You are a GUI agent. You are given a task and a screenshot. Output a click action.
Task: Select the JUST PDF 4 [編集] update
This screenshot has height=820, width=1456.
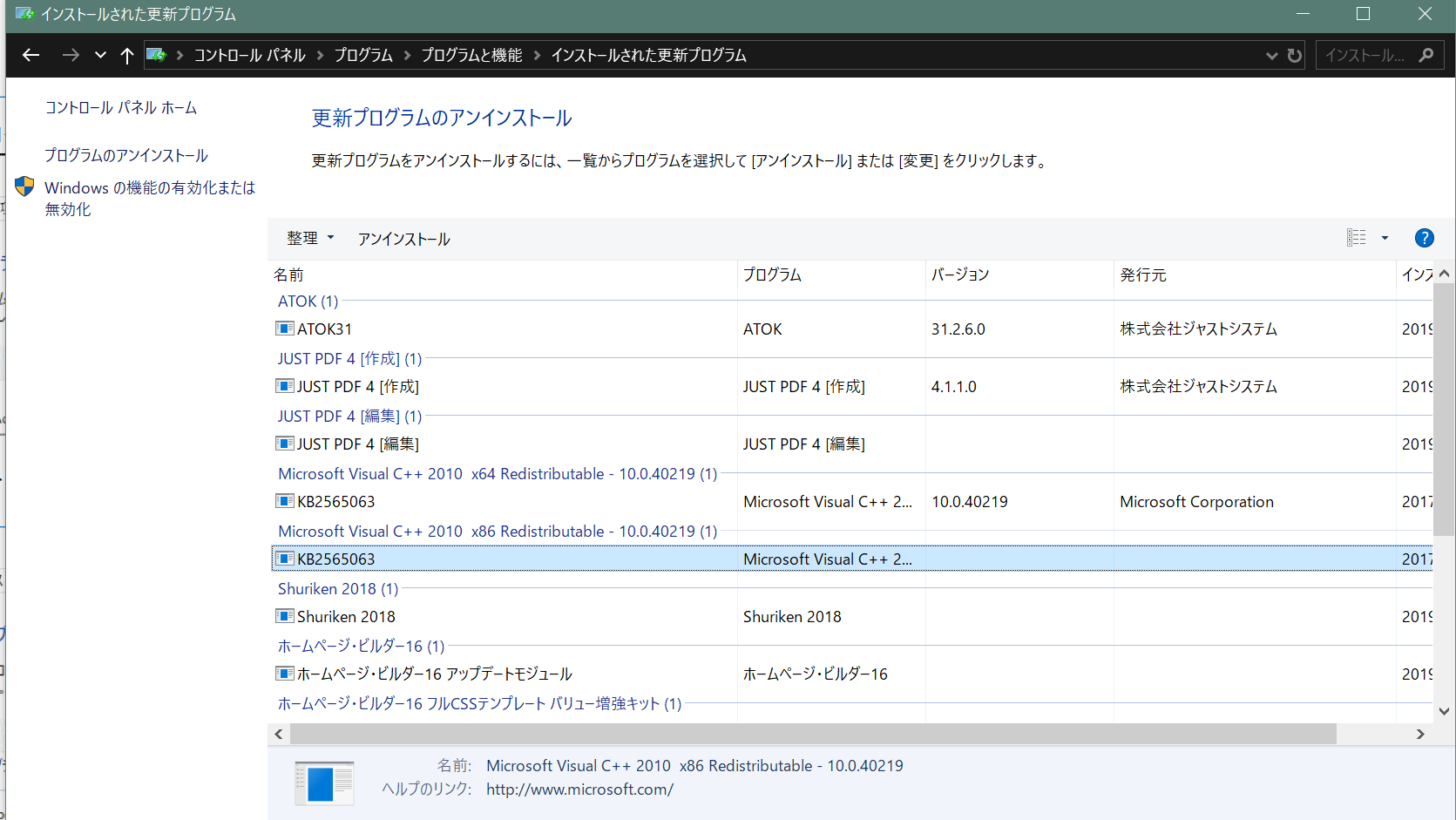tap(852, 444)
